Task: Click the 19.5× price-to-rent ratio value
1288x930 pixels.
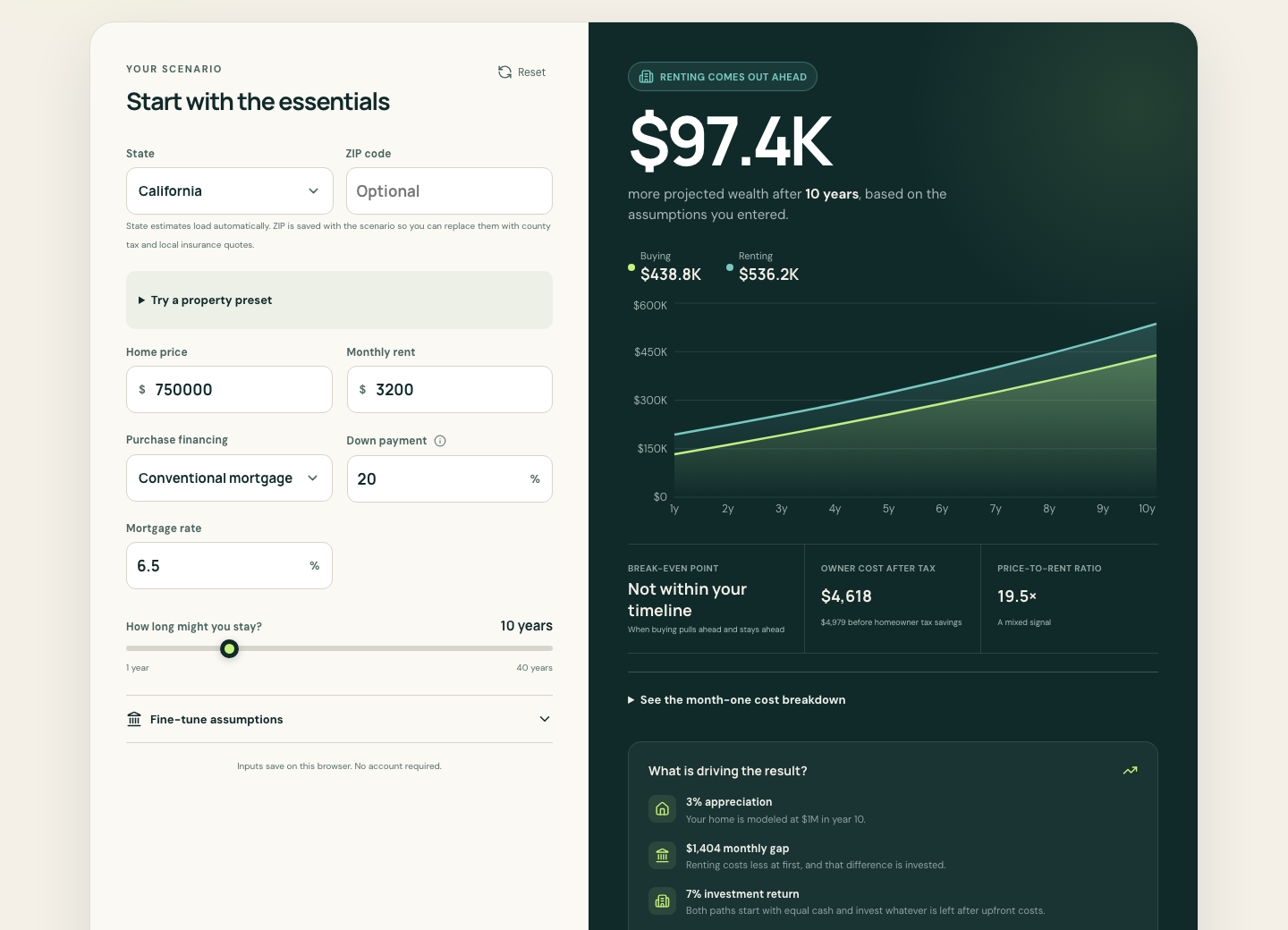Action: tap(1017, 596)
